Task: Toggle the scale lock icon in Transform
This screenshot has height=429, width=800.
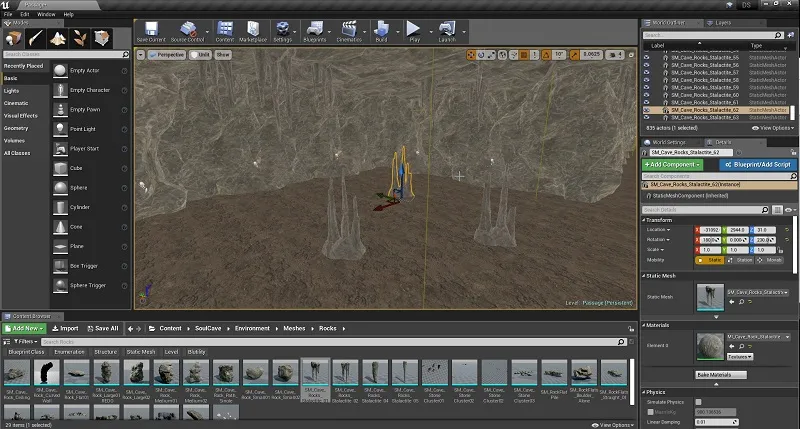Action: click(x=780, y=250)
